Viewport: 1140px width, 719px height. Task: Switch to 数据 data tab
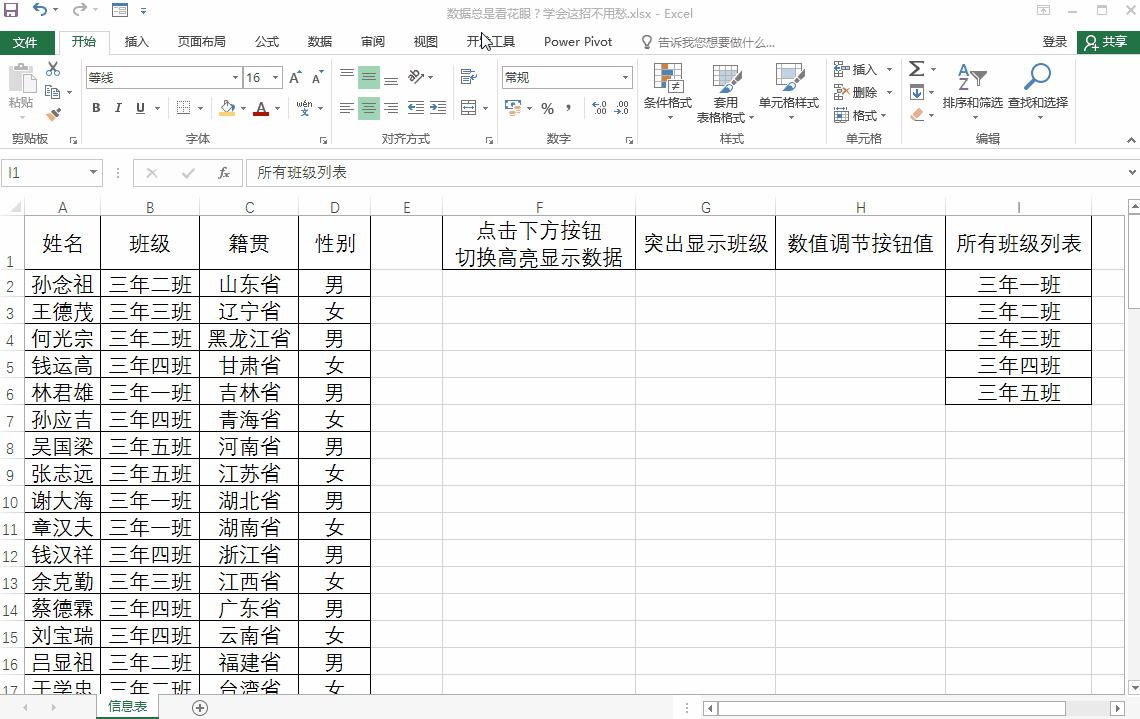(x=320, y=42)
